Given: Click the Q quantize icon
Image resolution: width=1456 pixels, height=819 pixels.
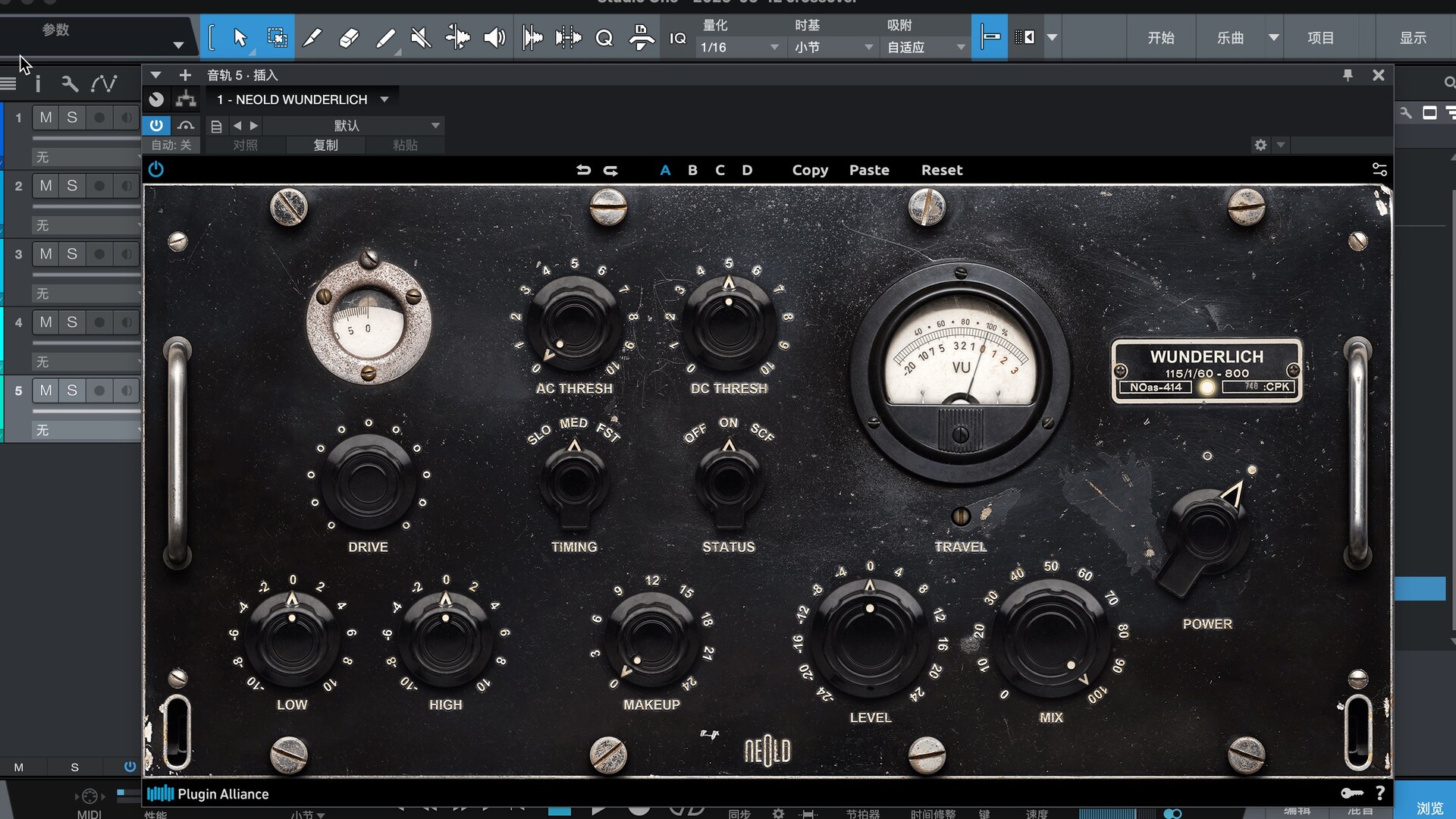Looking at the screenshot, I should [604, 37].
